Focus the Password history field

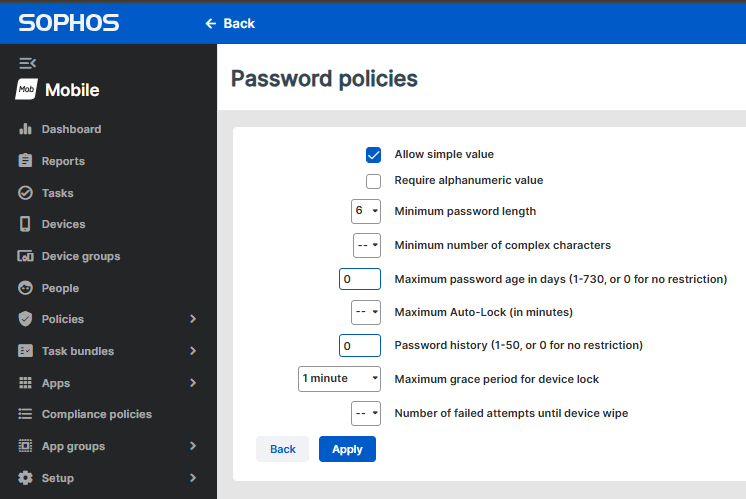(360, 345)
